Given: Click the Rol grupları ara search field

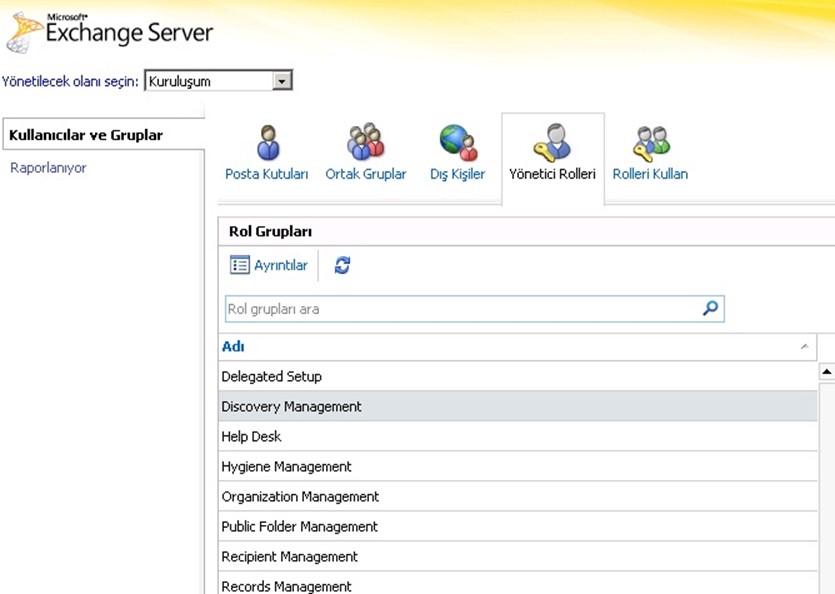Looking at the screenshot, I should [x=460, y=309].
